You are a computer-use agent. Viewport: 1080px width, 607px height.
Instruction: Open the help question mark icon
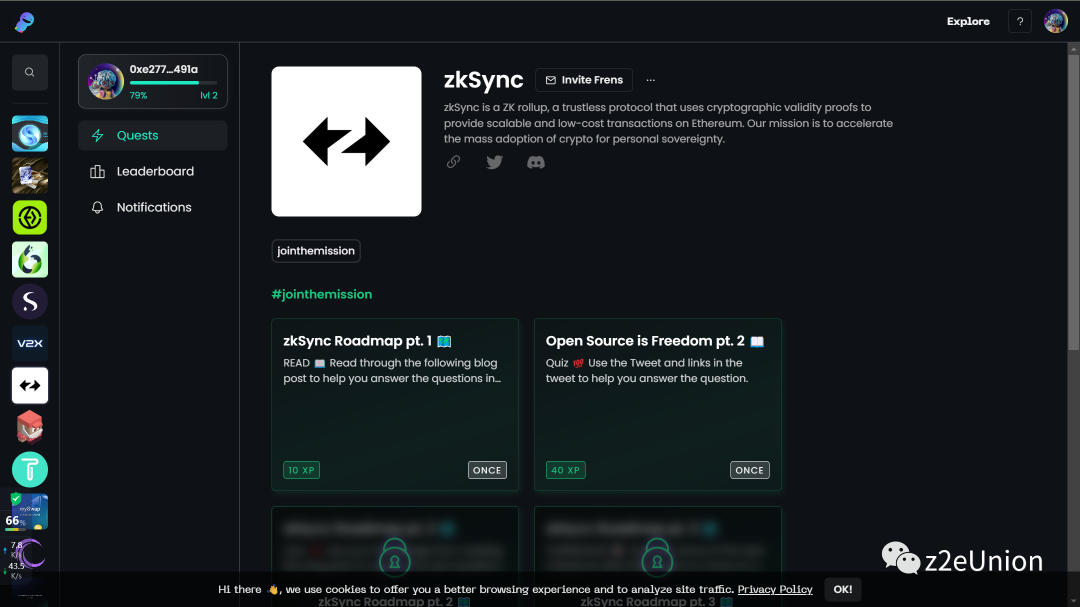coord(1019,21)
